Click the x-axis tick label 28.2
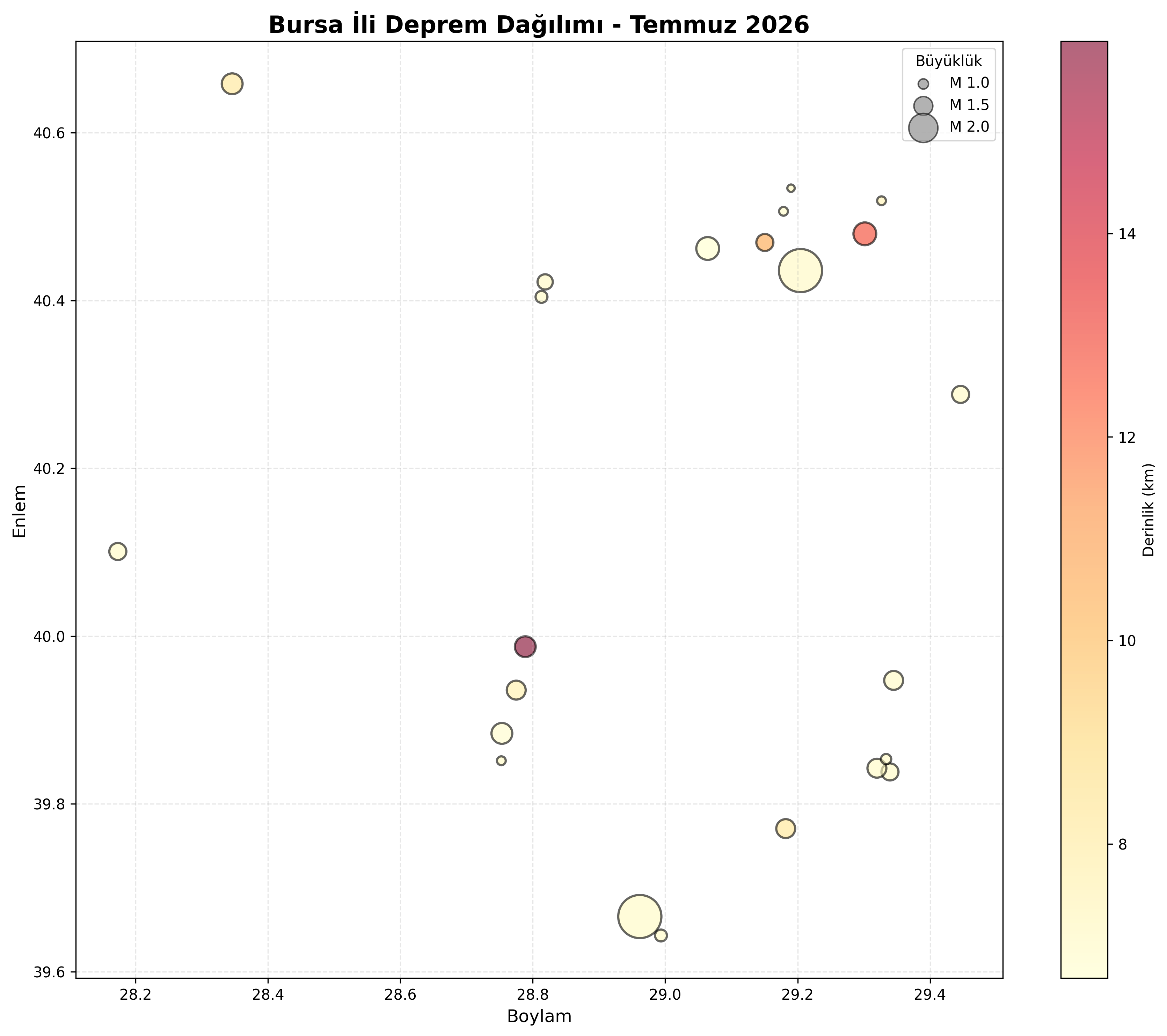Image resolution: width=1167 pixels, height=1036 pixels. point(136,995)
